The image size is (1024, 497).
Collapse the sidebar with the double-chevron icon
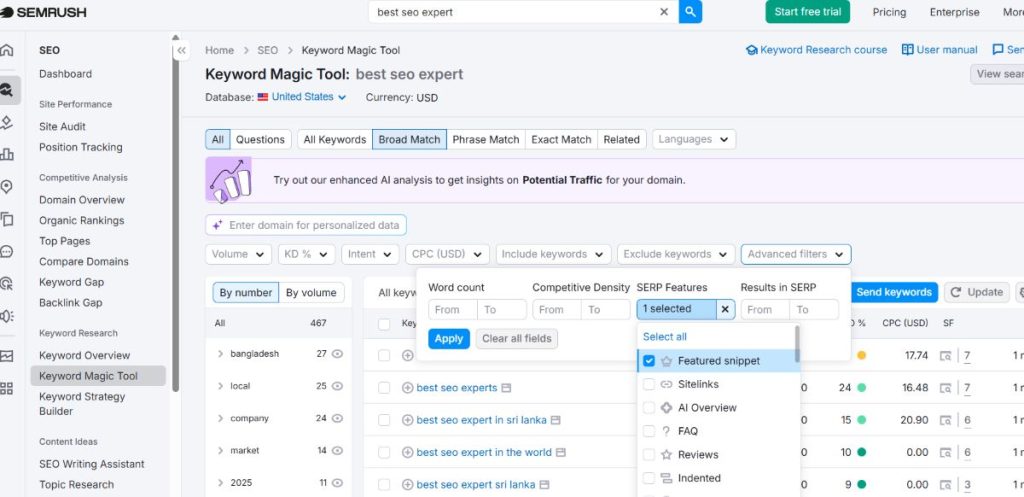[x=182, y=50]
